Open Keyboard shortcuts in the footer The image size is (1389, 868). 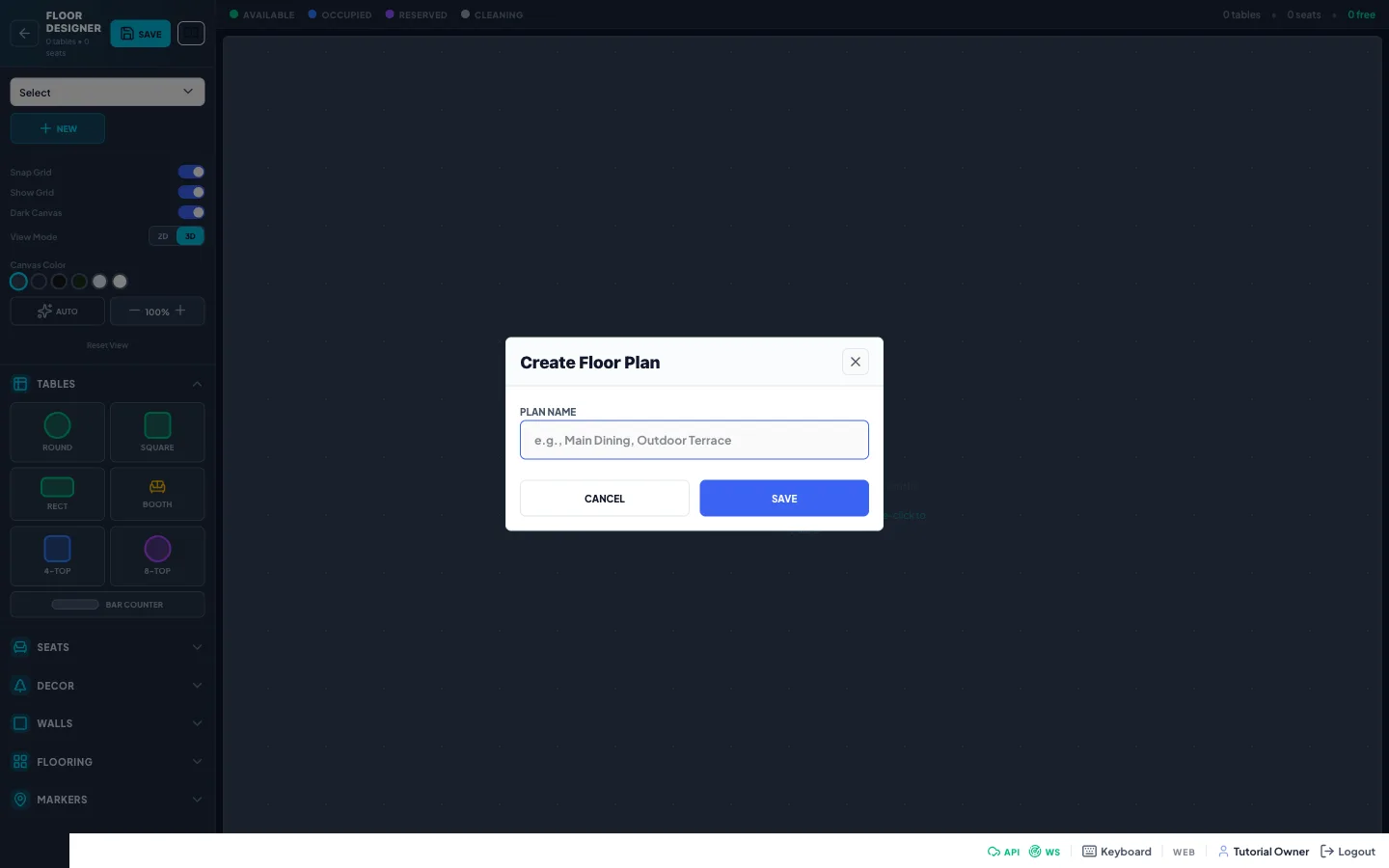coord(1117,852)
